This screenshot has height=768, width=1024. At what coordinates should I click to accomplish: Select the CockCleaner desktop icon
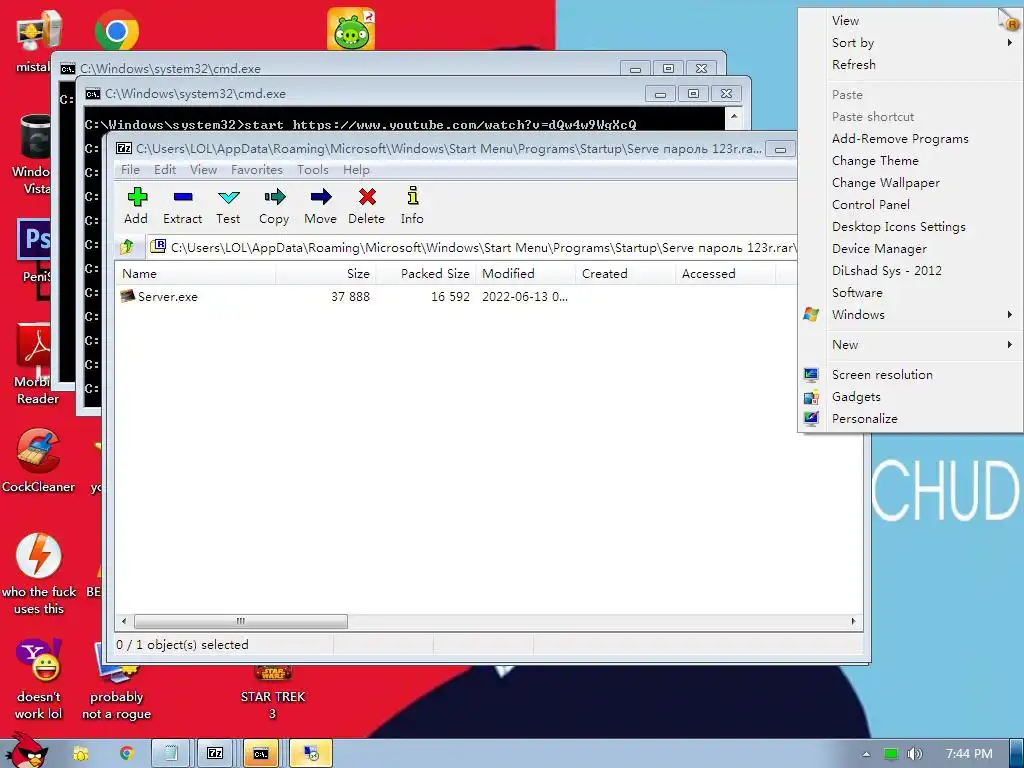pos(38,460)
